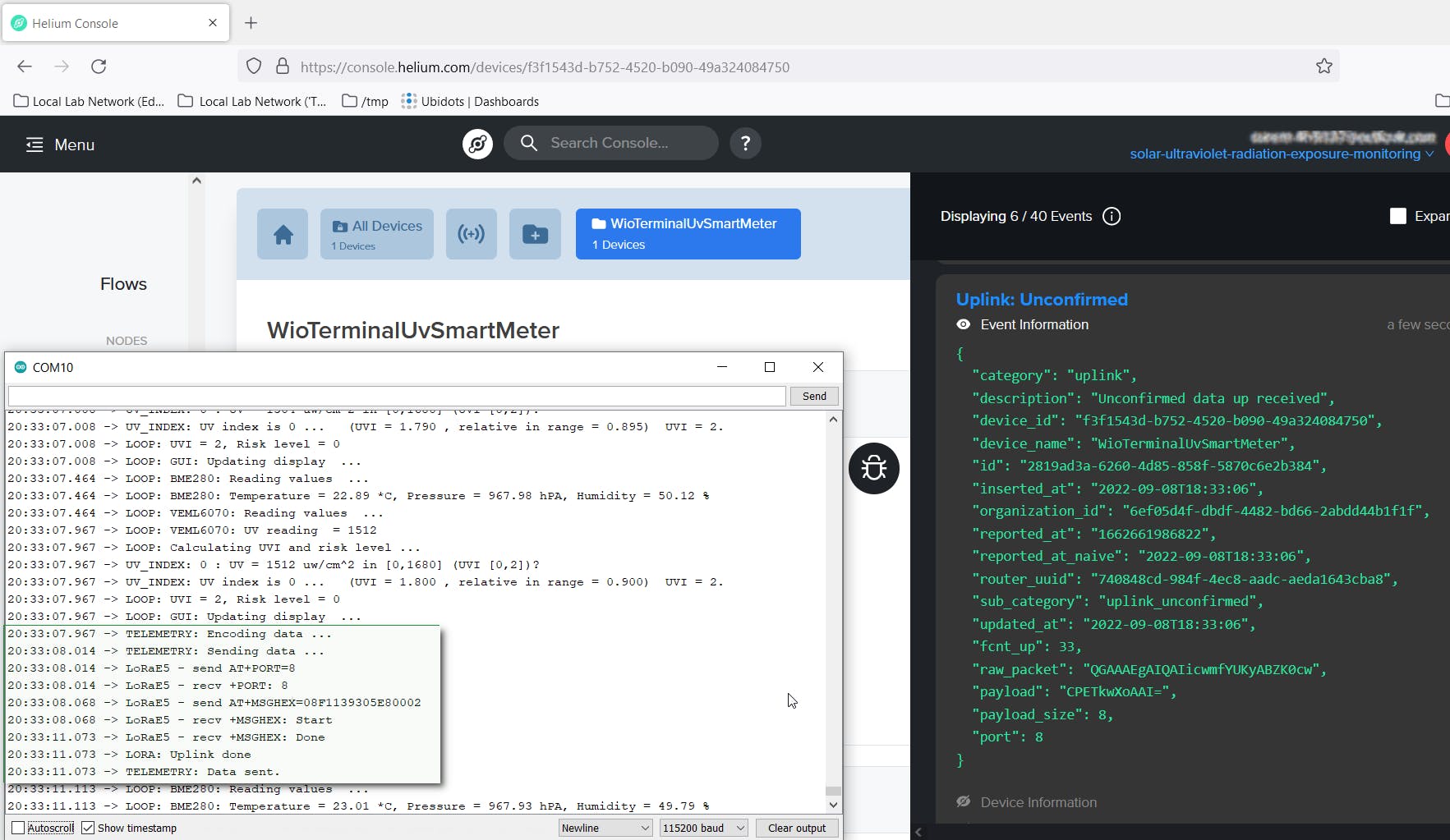Expand Uplink: Unconfirmed event
This screenshot has width=1450, height=840.
point(1042,300)
